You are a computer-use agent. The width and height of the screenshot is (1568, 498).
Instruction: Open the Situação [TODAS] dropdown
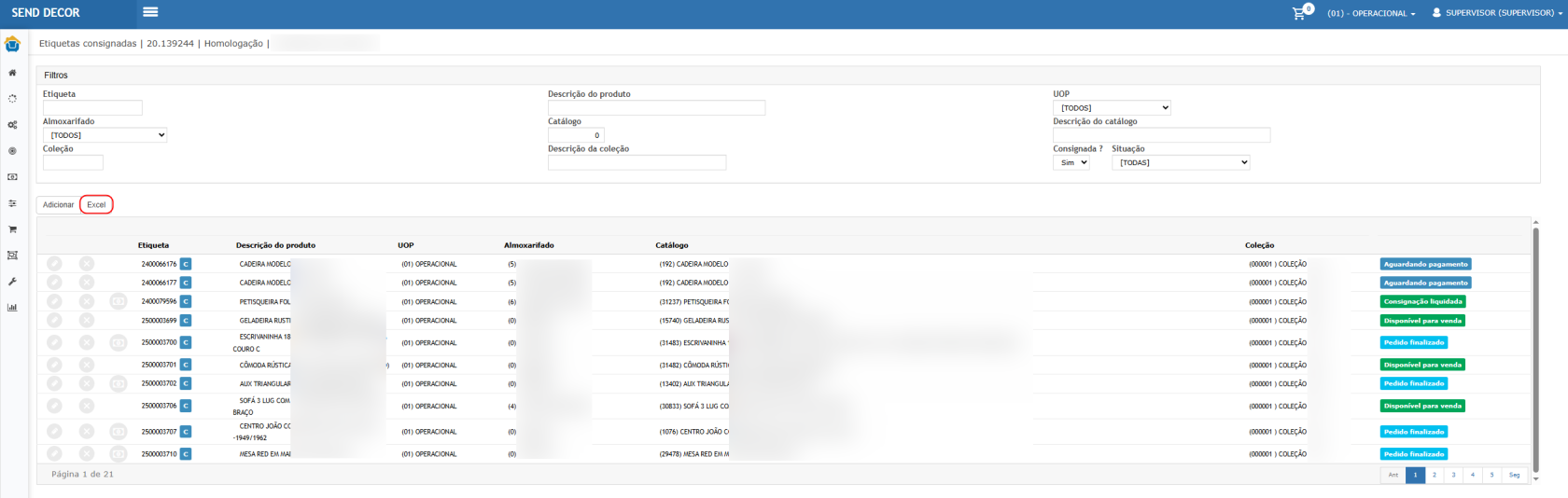tap(1181, 162)
